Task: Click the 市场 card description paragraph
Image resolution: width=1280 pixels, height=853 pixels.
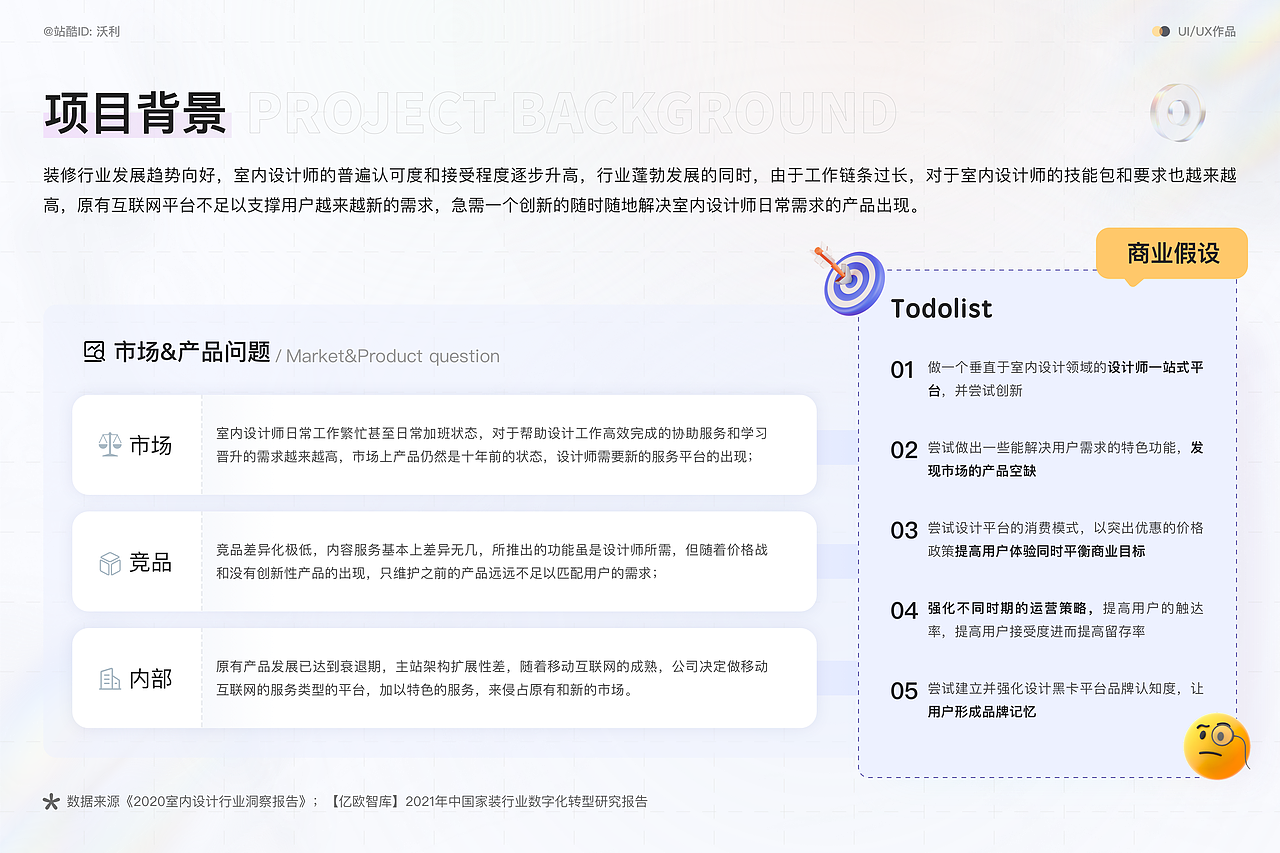Action: [x=491, y=445]
